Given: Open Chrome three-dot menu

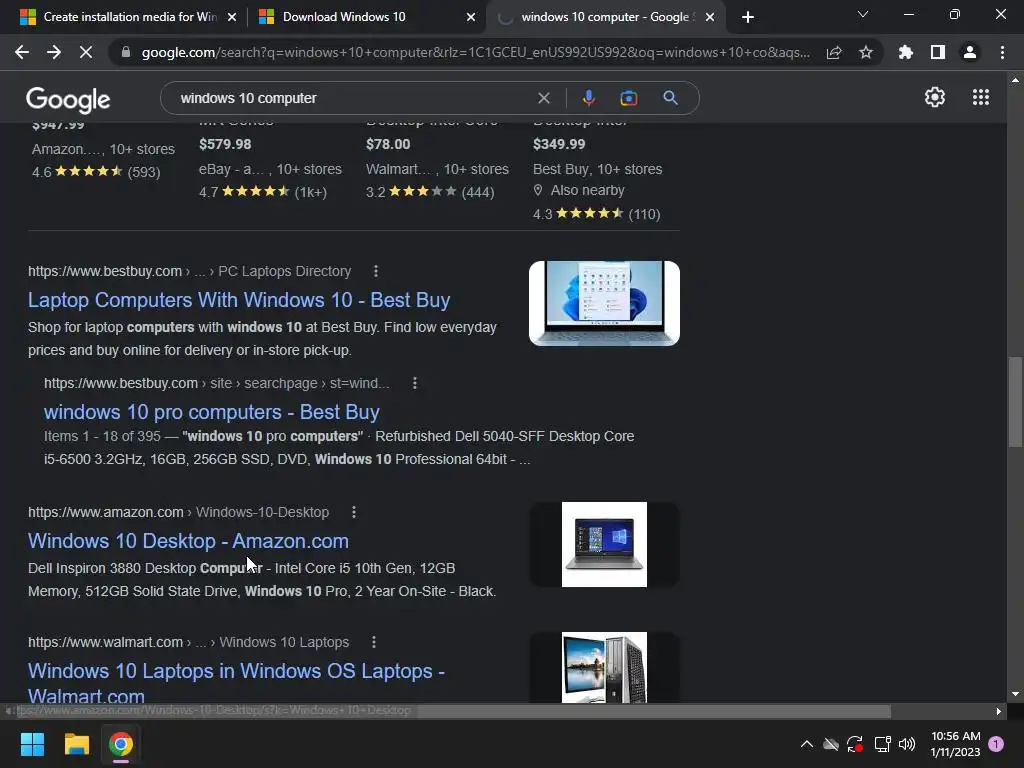Looking at the screenshot, I should [1002, 52].
